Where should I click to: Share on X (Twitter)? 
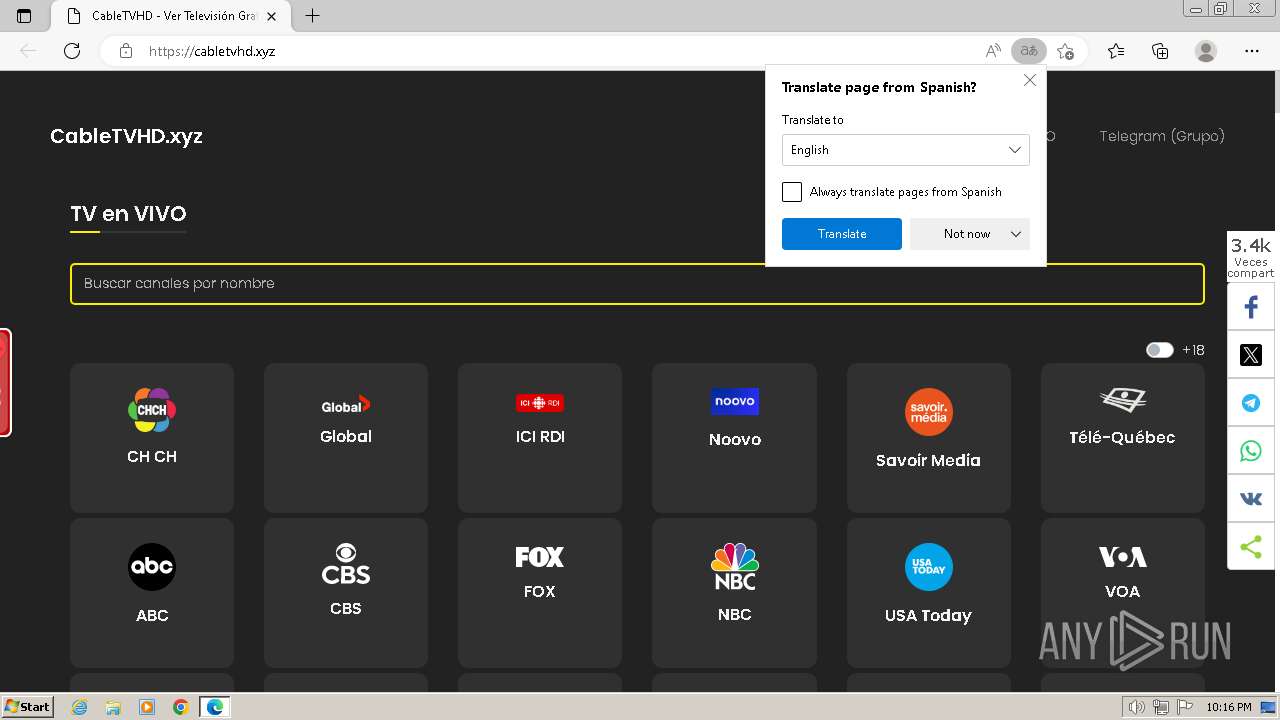tap(1251, 355)
